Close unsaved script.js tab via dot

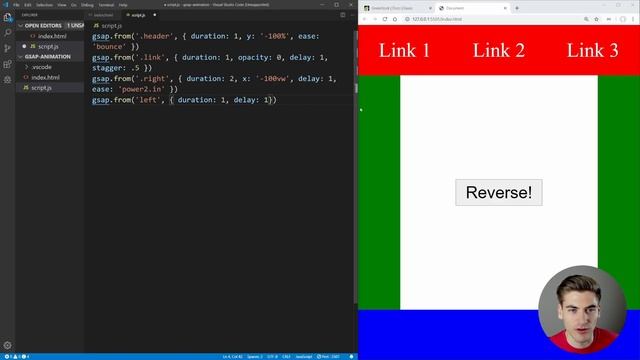155,15
